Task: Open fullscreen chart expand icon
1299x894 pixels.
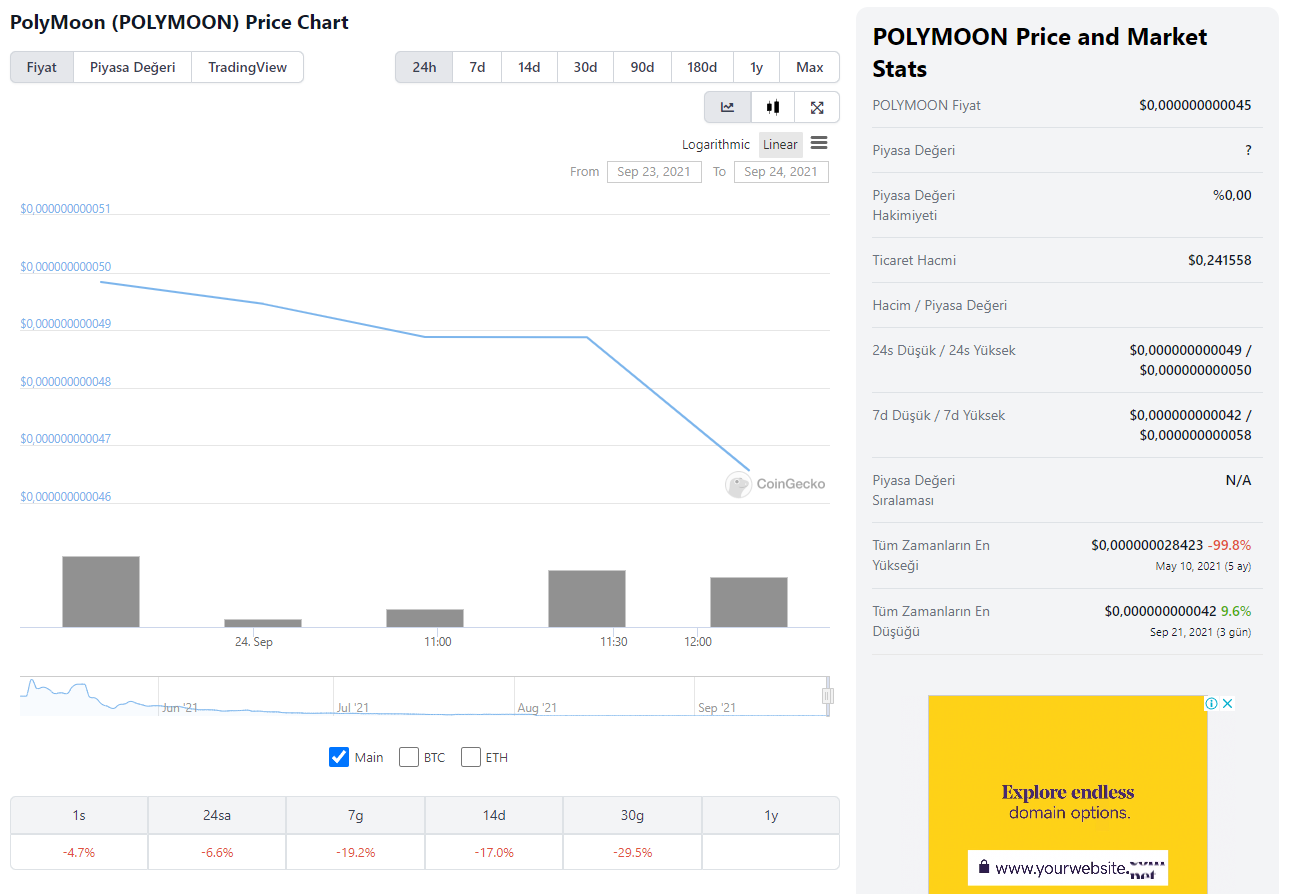Action: [x=817, y=107]
